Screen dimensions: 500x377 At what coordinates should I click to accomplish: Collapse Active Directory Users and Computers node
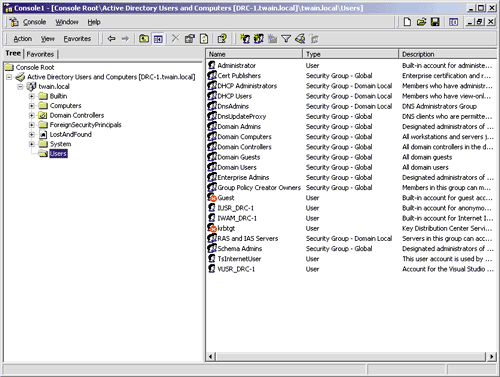[9, 77]
